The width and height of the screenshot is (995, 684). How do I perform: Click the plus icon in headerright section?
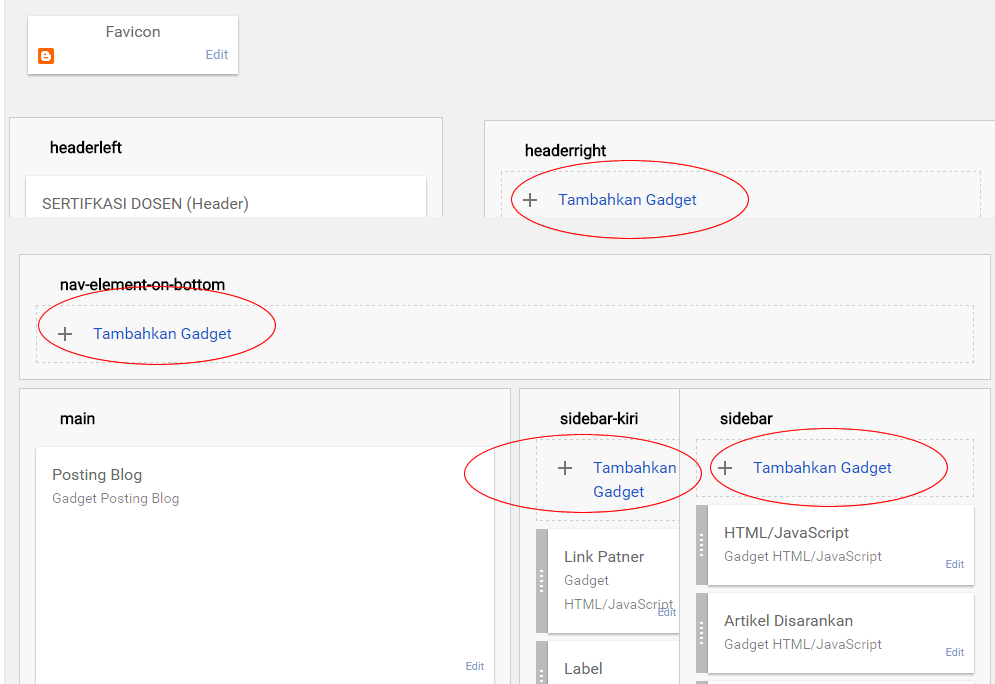(x=530, y=200)
